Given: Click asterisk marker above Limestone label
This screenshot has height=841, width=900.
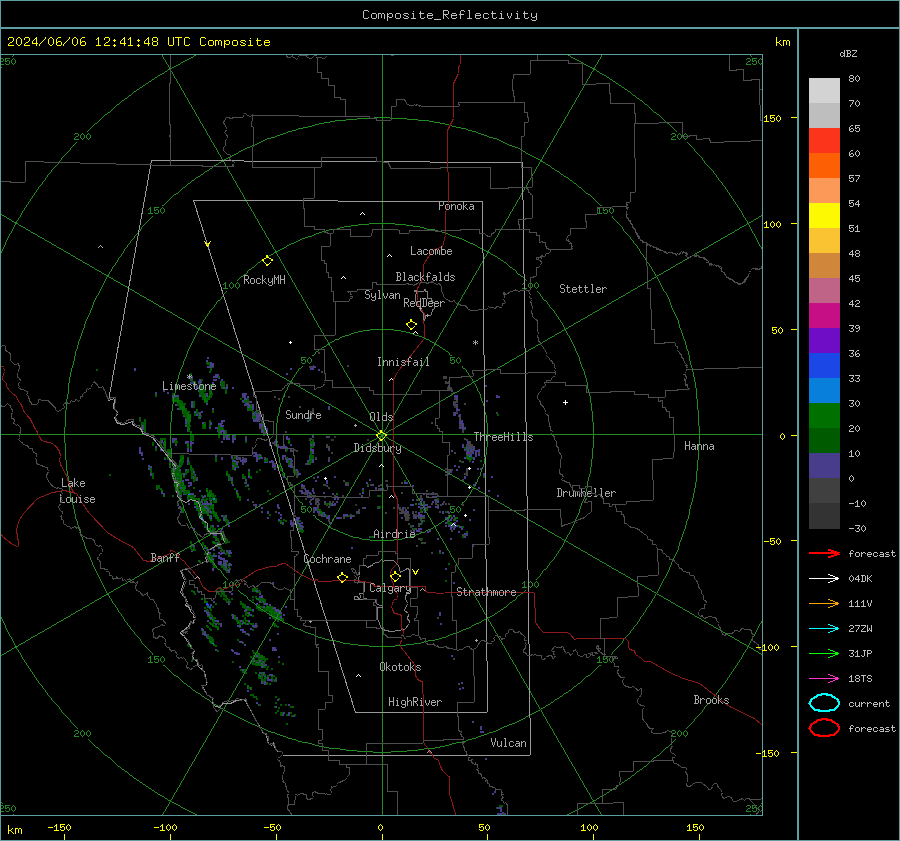Looking at the screenshot, I should (189, 377).
